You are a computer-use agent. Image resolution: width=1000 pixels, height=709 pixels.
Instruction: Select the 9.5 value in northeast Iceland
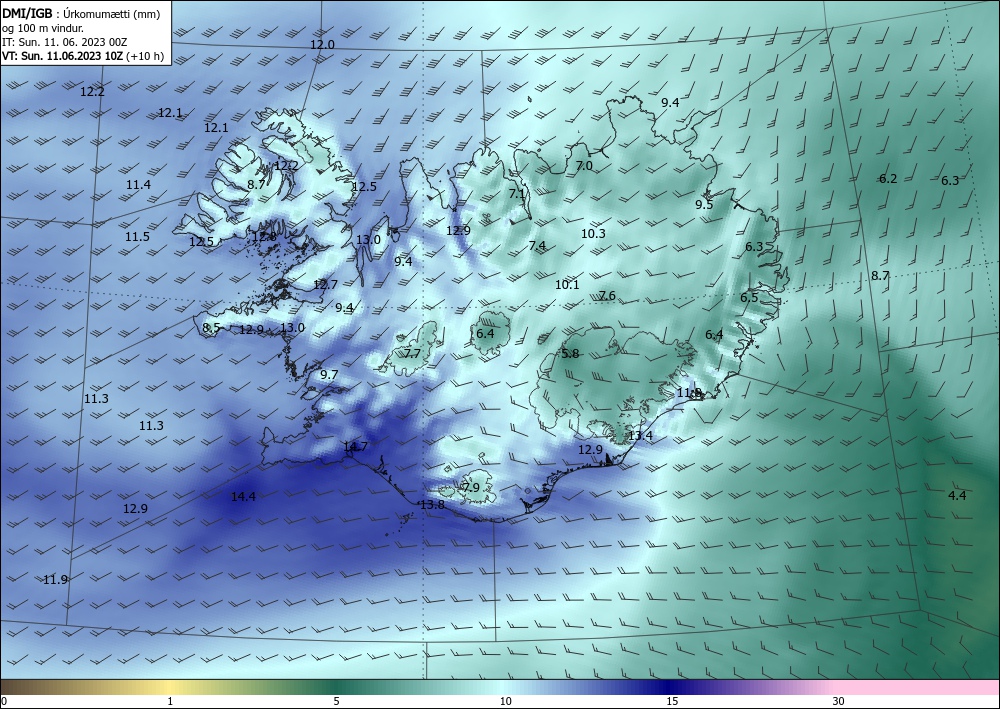[704, 205]
